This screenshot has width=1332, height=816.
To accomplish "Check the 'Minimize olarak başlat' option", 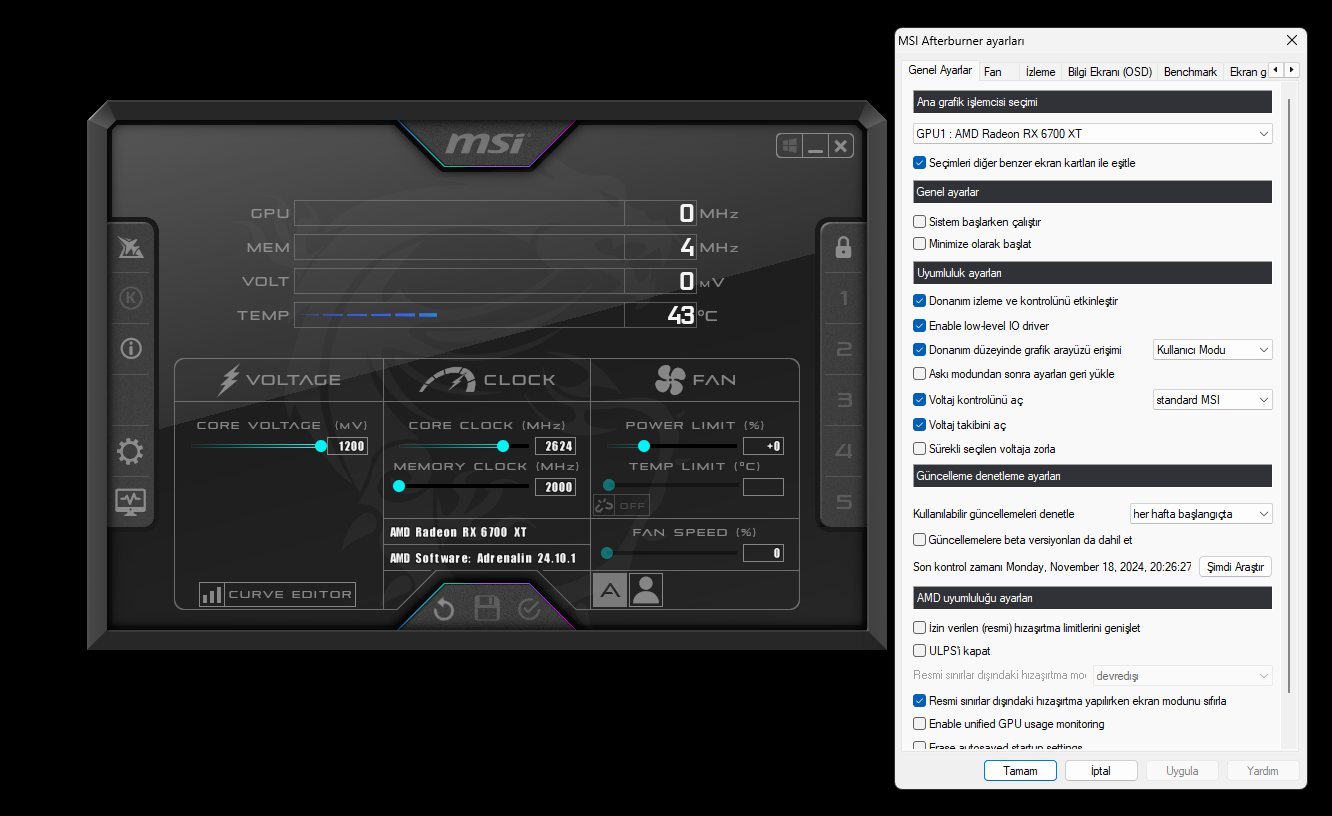I will (x=920, y=244).
